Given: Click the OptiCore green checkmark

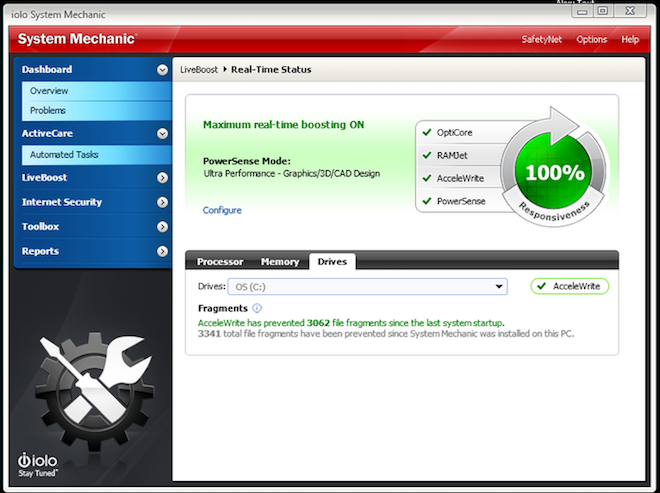Looking at the screenshot, I should pos(427,132).
